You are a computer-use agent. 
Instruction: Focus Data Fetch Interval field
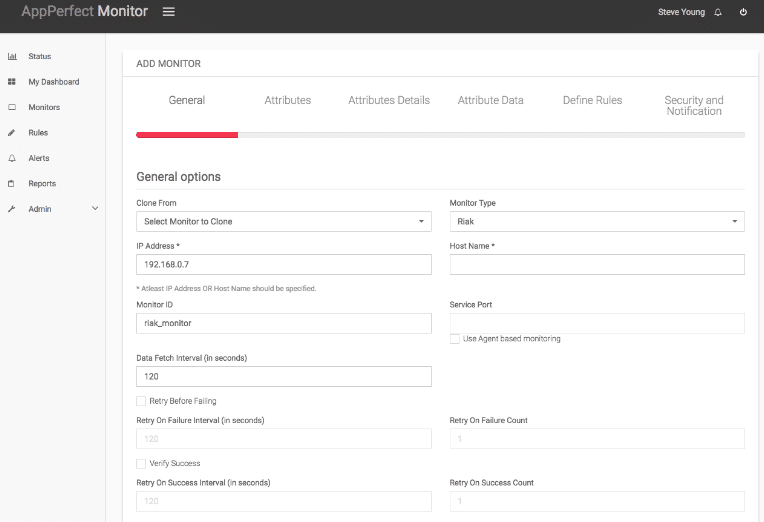click(x=284, y=376)
